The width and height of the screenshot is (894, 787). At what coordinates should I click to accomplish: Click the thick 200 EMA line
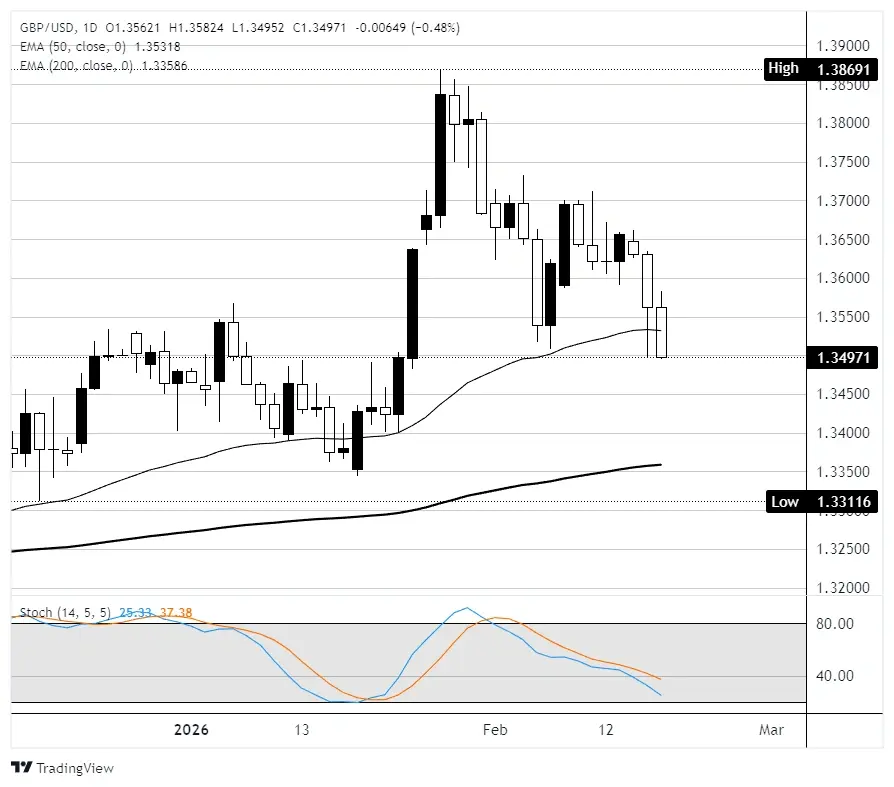pos(400,513)
